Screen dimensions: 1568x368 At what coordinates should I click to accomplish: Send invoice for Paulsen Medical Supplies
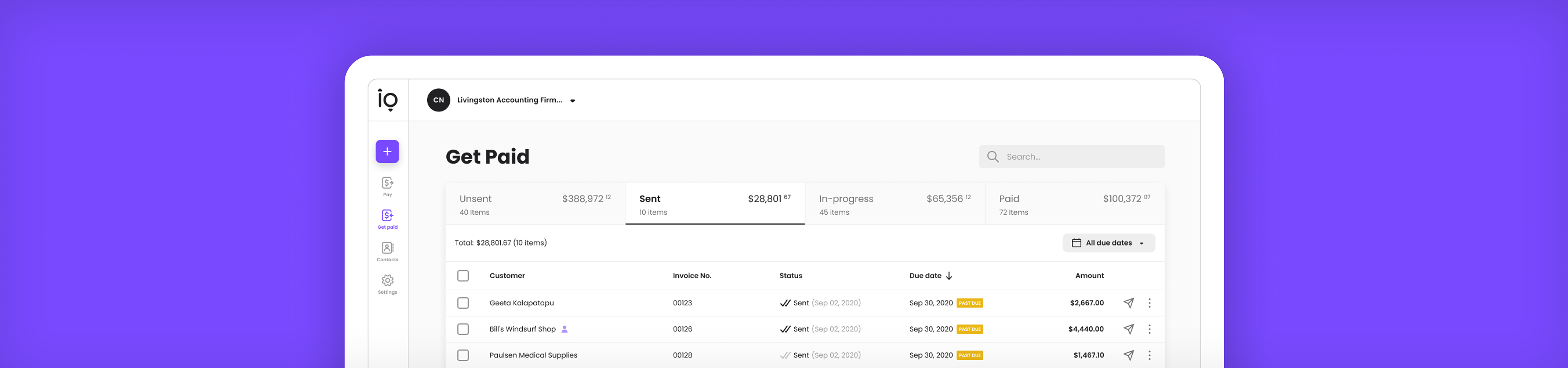[x=1129, y=355]
